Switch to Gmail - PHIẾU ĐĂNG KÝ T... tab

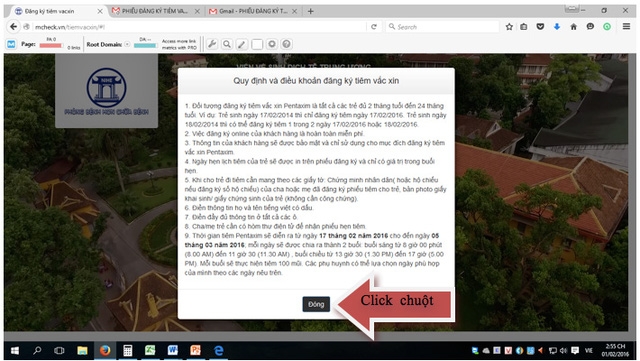[253, 11]
